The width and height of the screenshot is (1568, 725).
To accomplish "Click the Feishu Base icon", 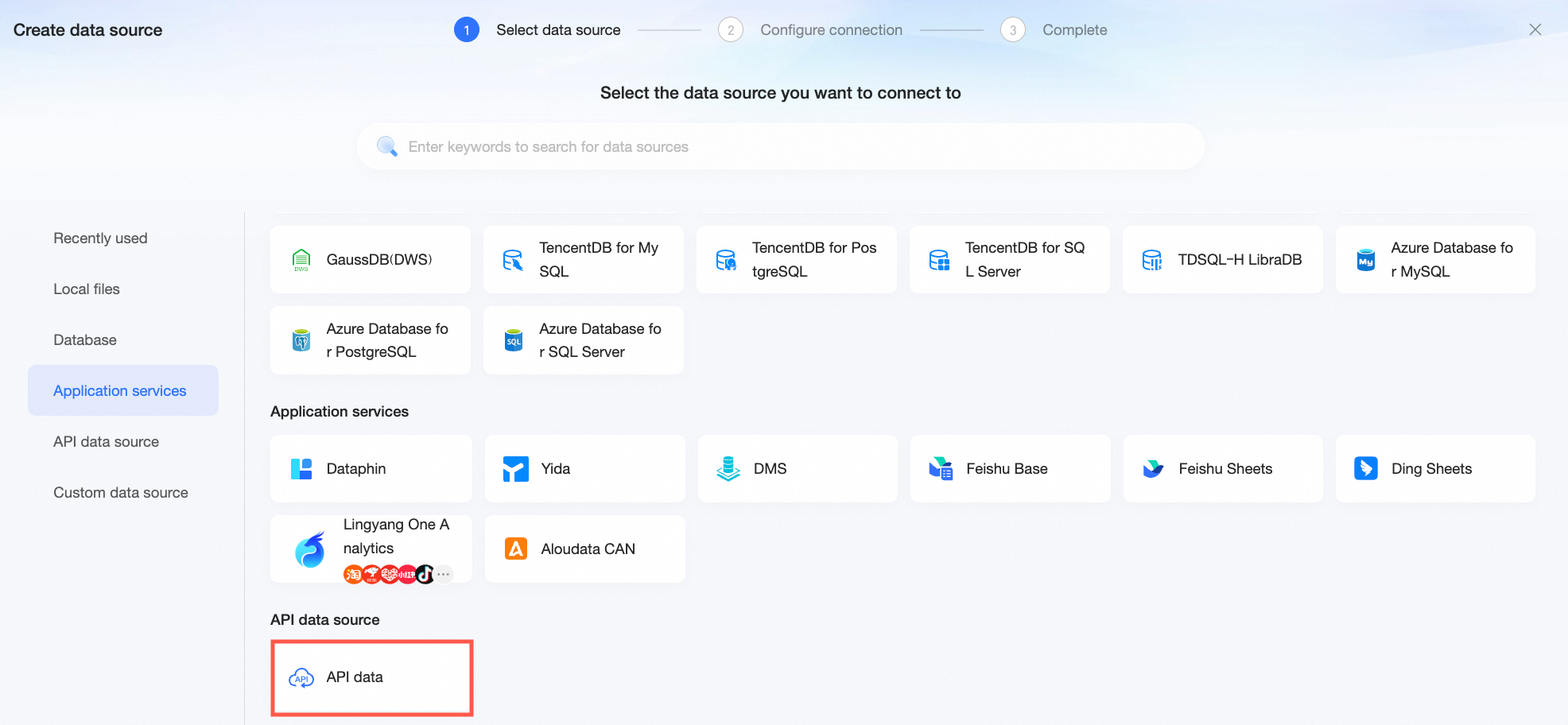I will pyautogui.click(x=941, y=469).
